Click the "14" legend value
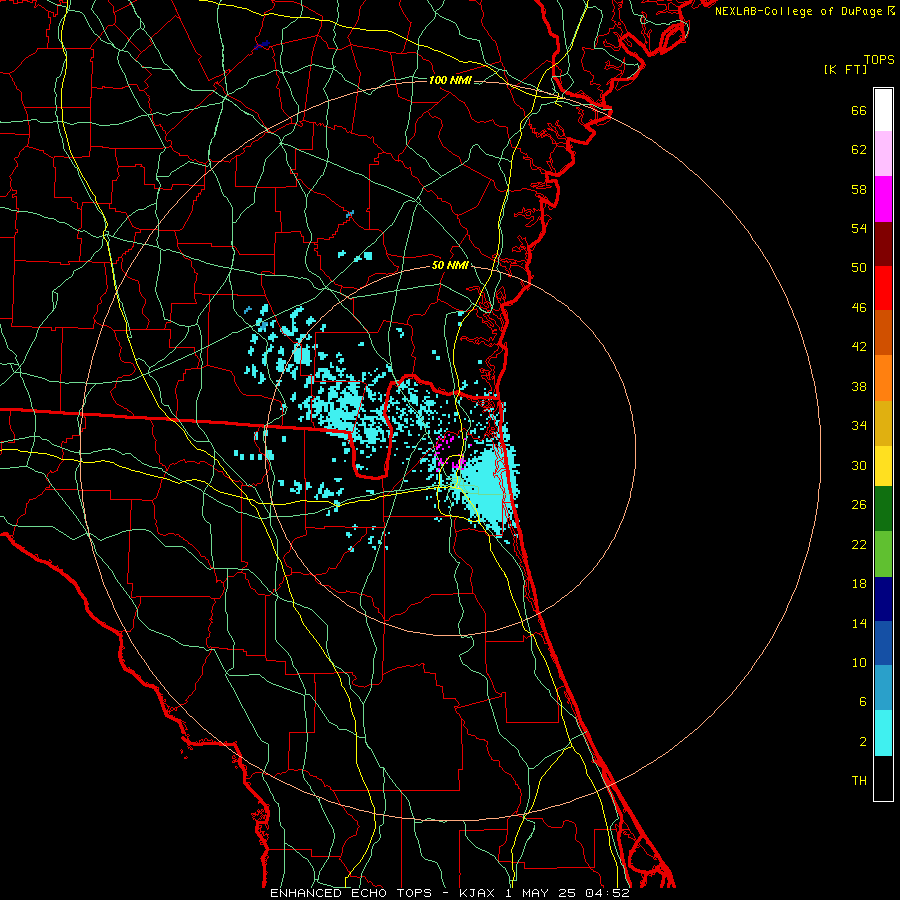This screenshot has height=900, width=900. pyautogui.click(x=859, y=623)
